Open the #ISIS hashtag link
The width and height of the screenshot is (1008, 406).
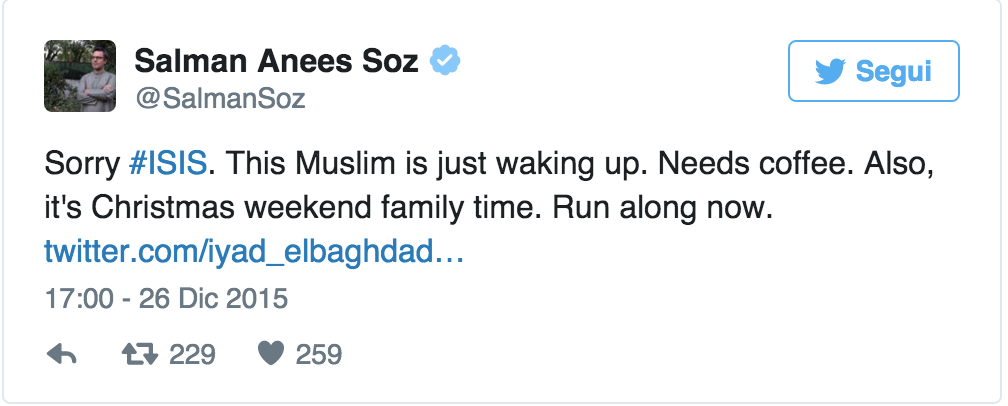[169, 164]
